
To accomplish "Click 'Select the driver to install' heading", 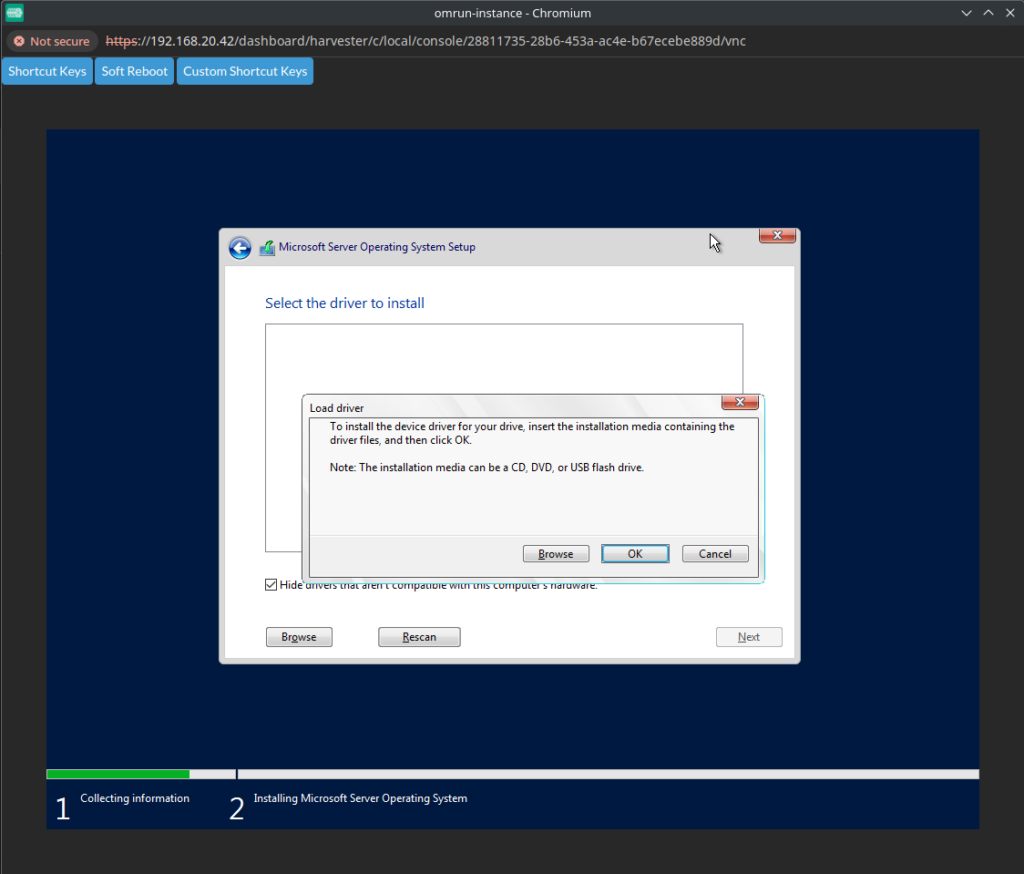I will [345, 303].
